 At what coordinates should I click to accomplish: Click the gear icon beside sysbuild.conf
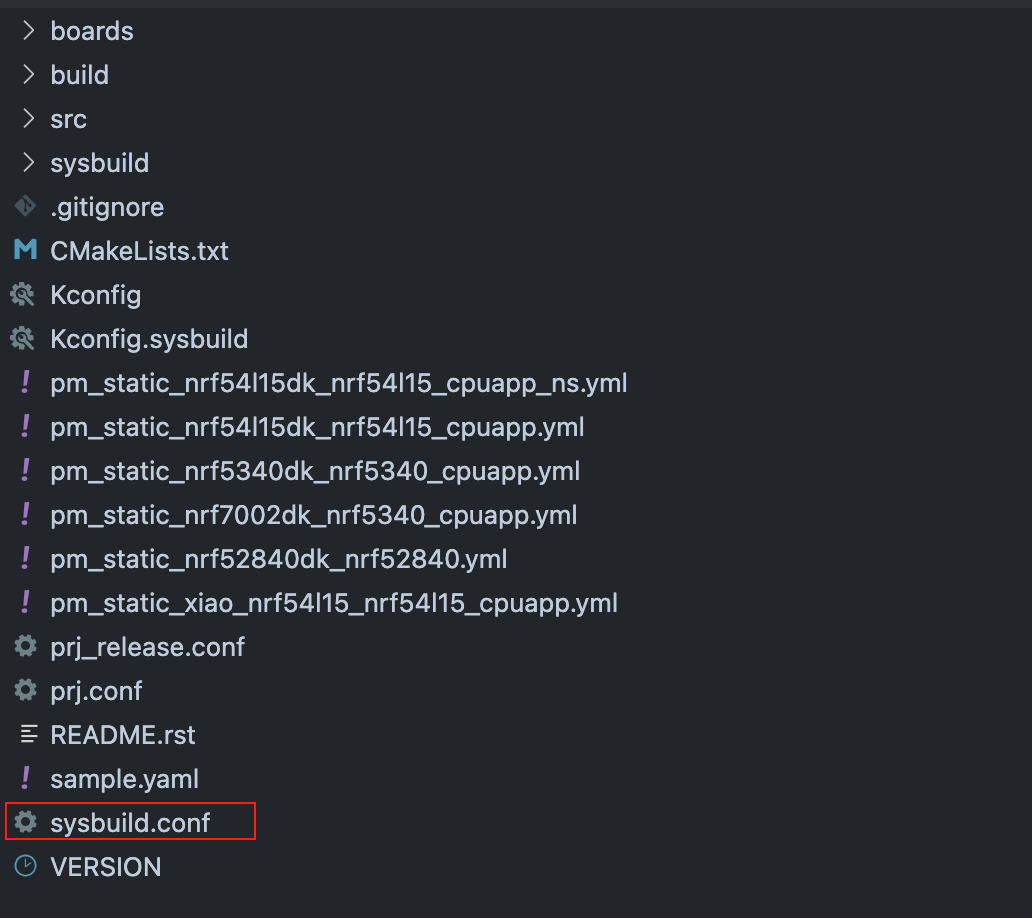25,823
